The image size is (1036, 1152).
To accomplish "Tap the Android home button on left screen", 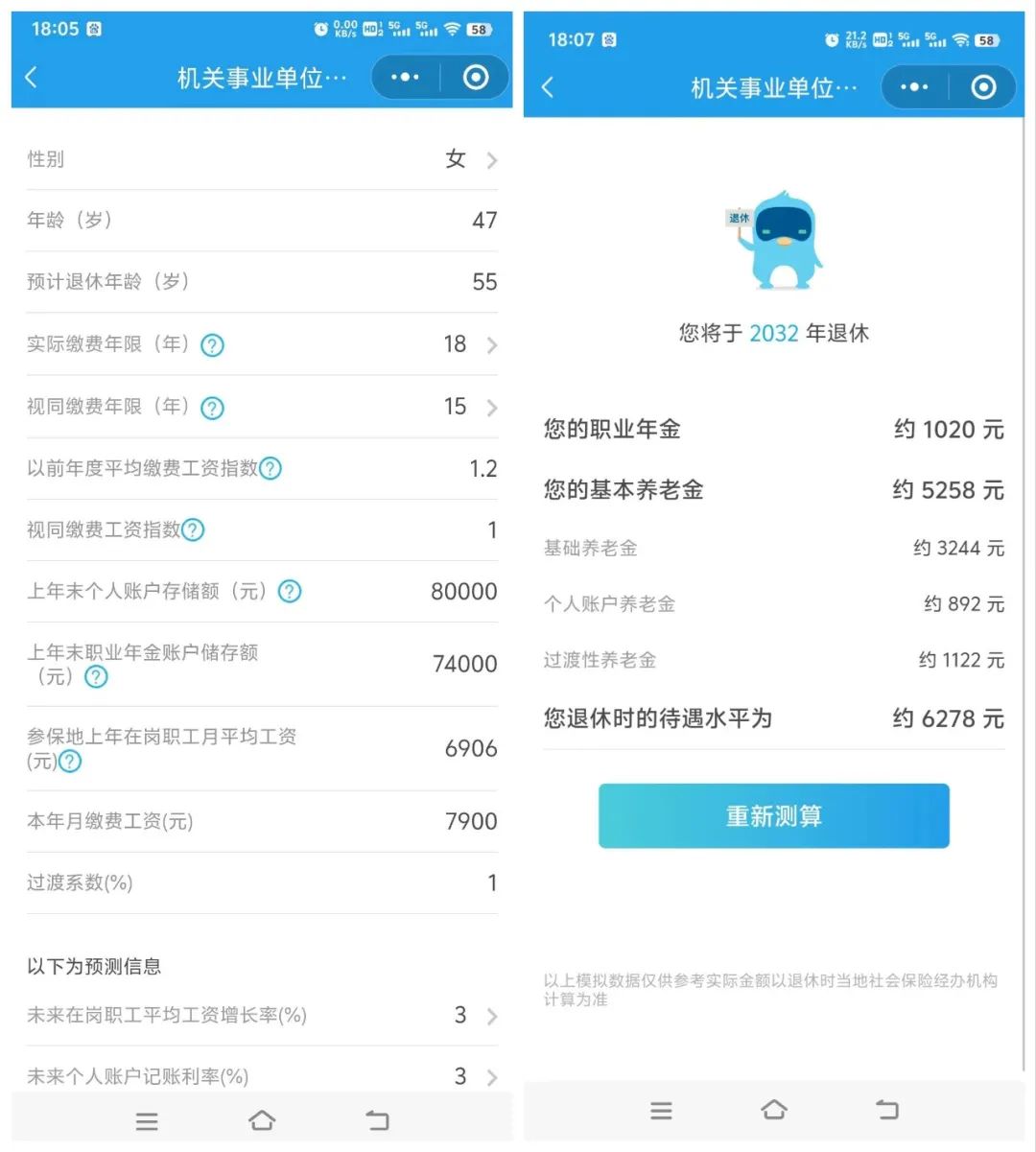I will (262, 1120).
